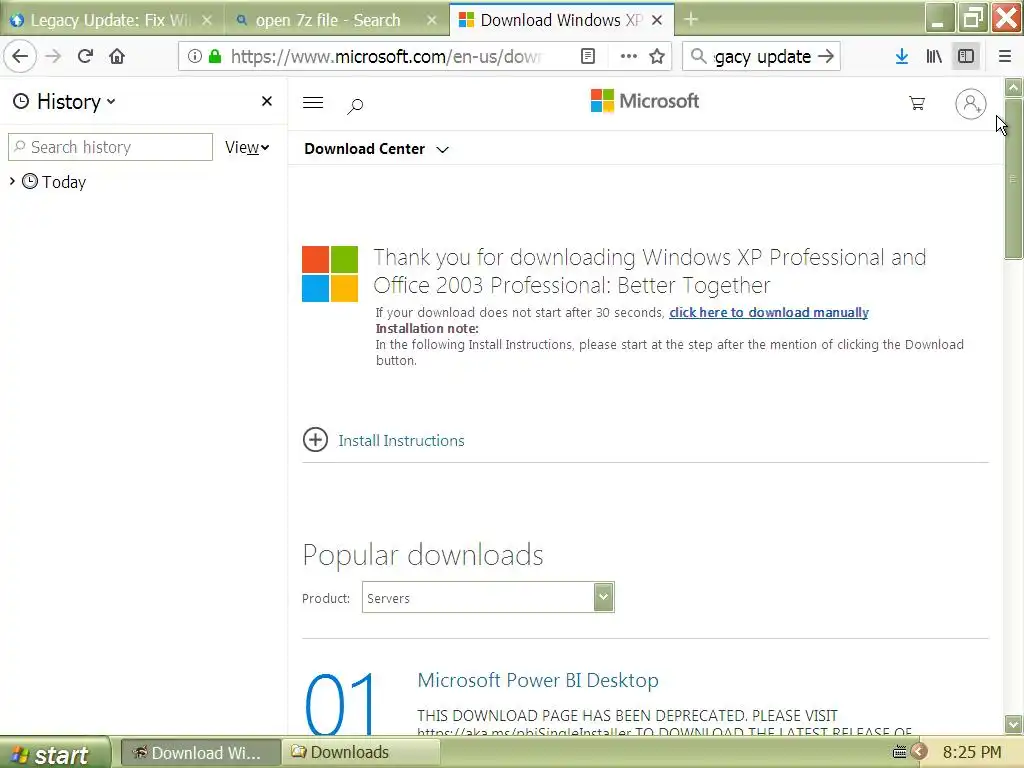Show site information icon in address bar
This screenshot has height=768, width=1024.
click(x=194, y=56)
